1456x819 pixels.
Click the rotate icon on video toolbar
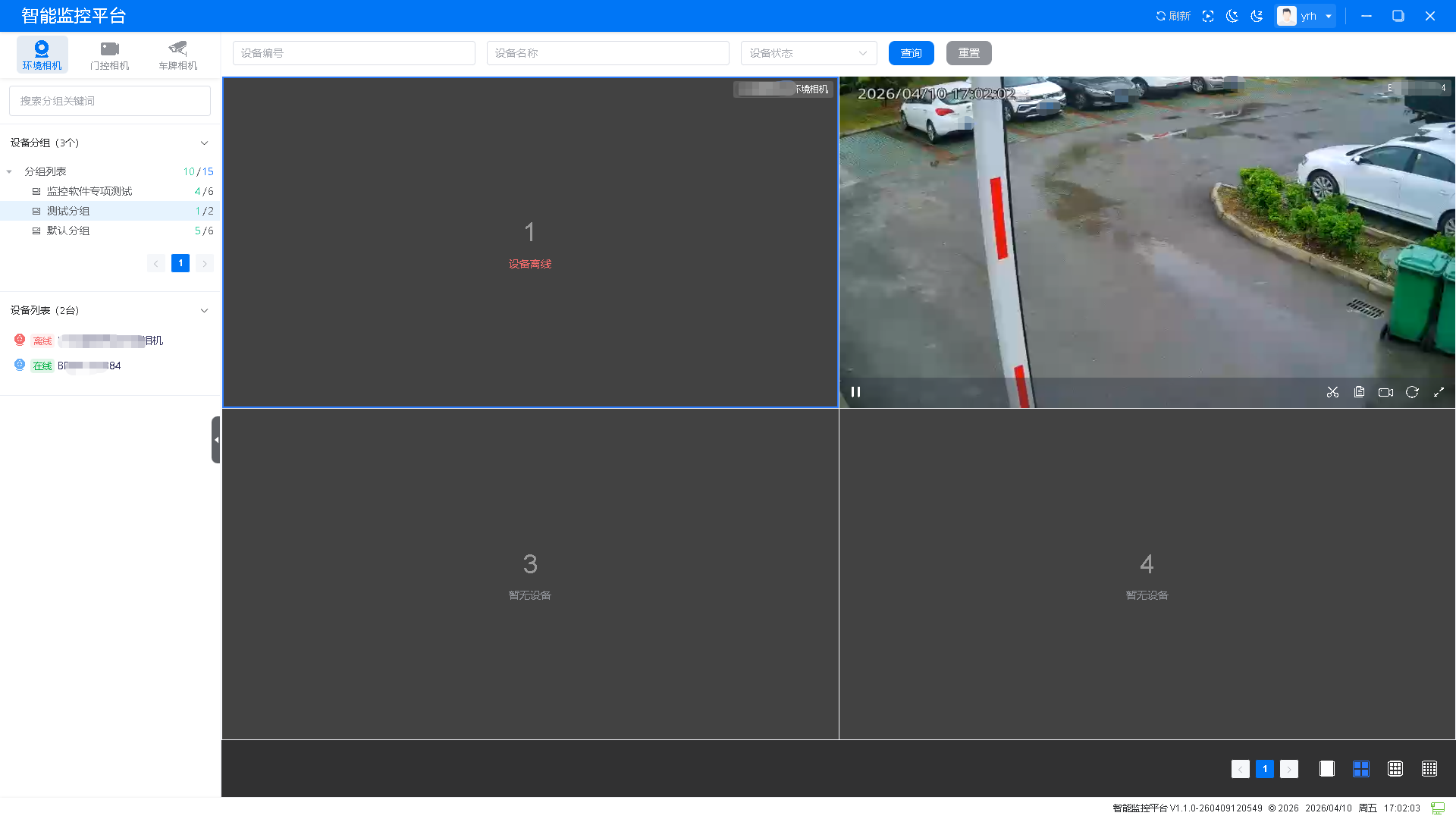[1412, 392]
